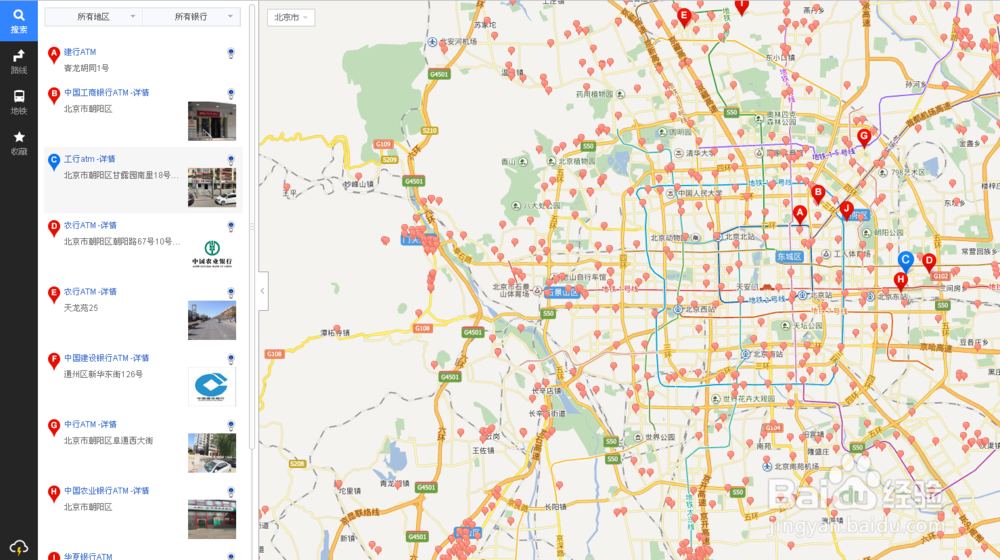Open road photo thumbnail of result E
The height and width of the screenshot is (560, 1000).
click(x=212, y=320)
